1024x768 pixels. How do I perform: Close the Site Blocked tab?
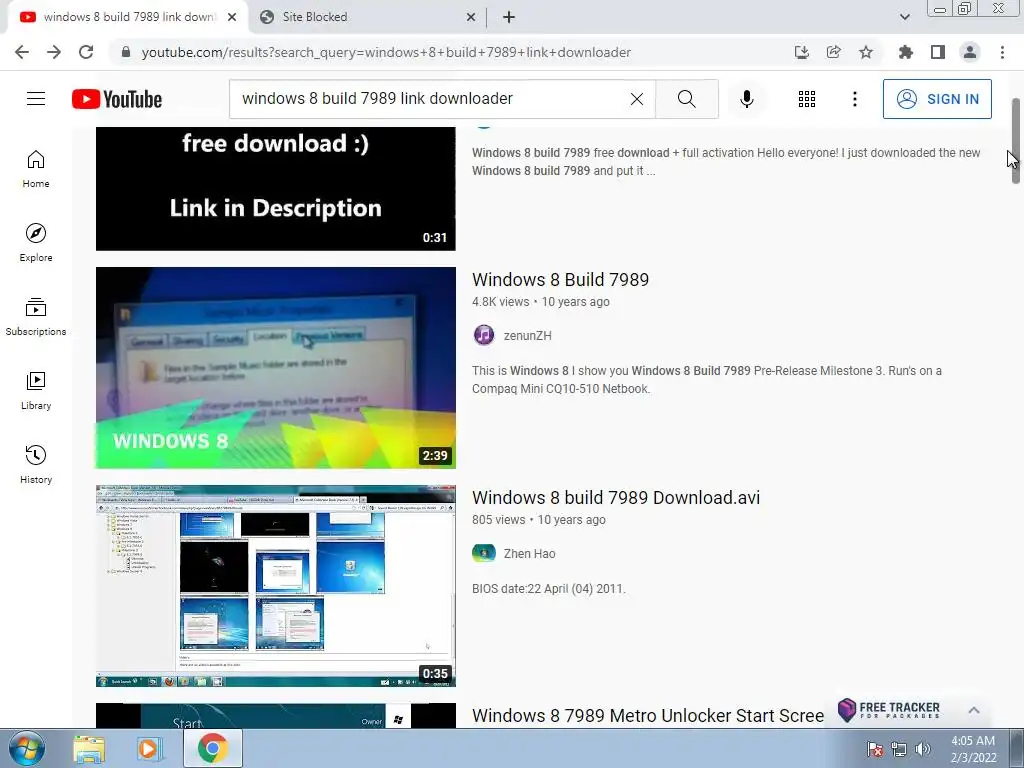point(471,18)
